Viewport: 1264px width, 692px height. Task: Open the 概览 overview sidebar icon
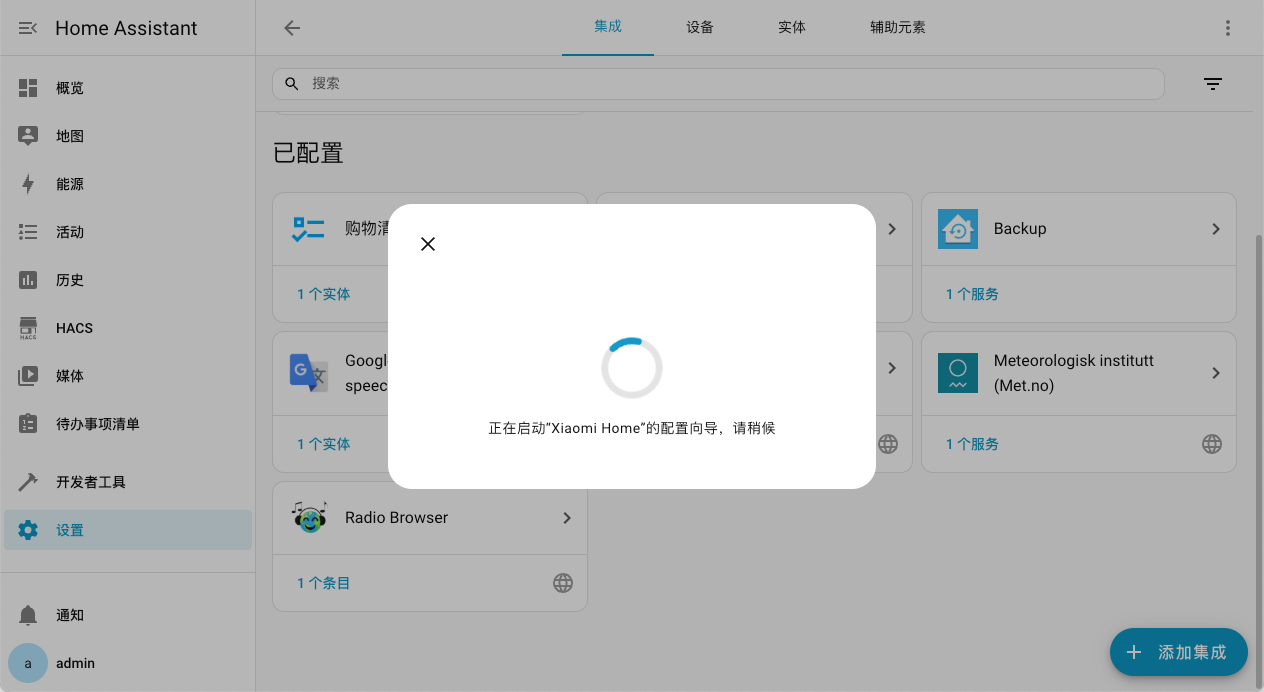27,88
